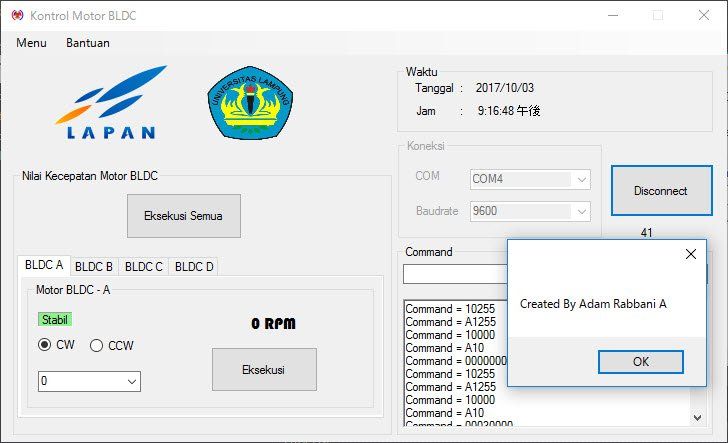Screen dimensions: 728x443
Task: Close the Kontrol Motor BLDC window
Action: tap(704, 15)
